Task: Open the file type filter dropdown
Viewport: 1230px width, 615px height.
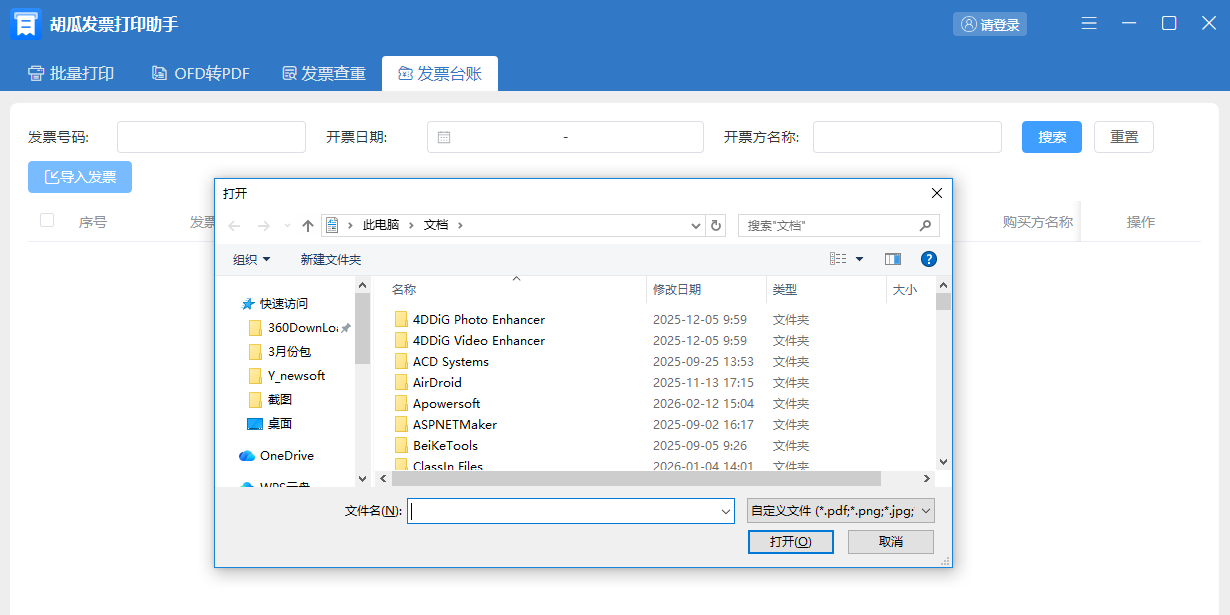Action: tap(841, 511)
